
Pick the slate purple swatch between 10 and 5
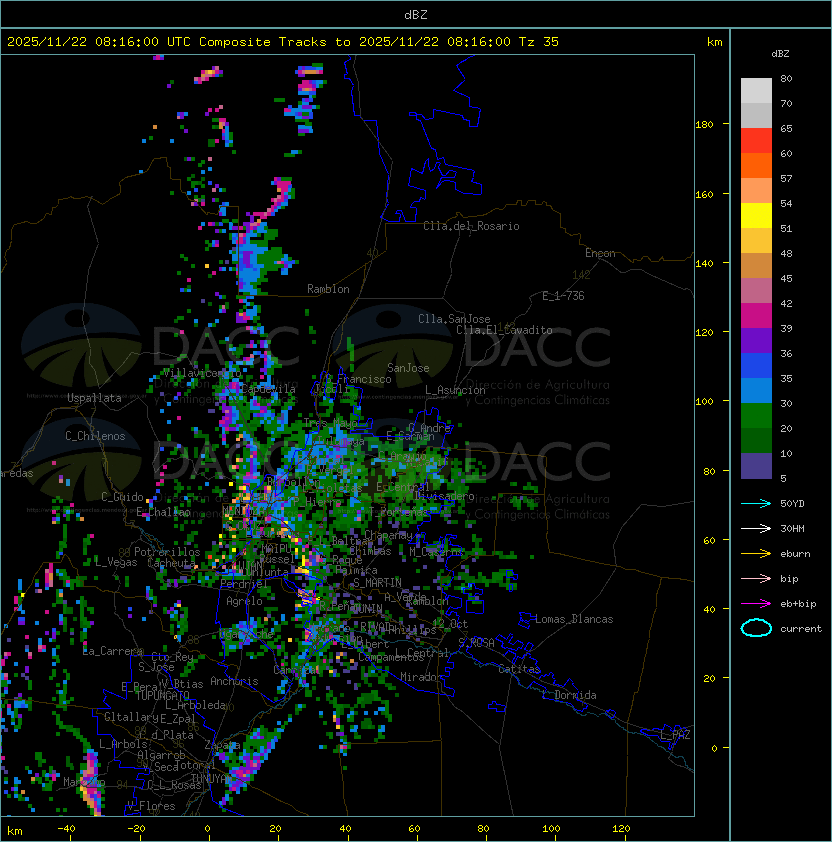(x=756, y=466)
